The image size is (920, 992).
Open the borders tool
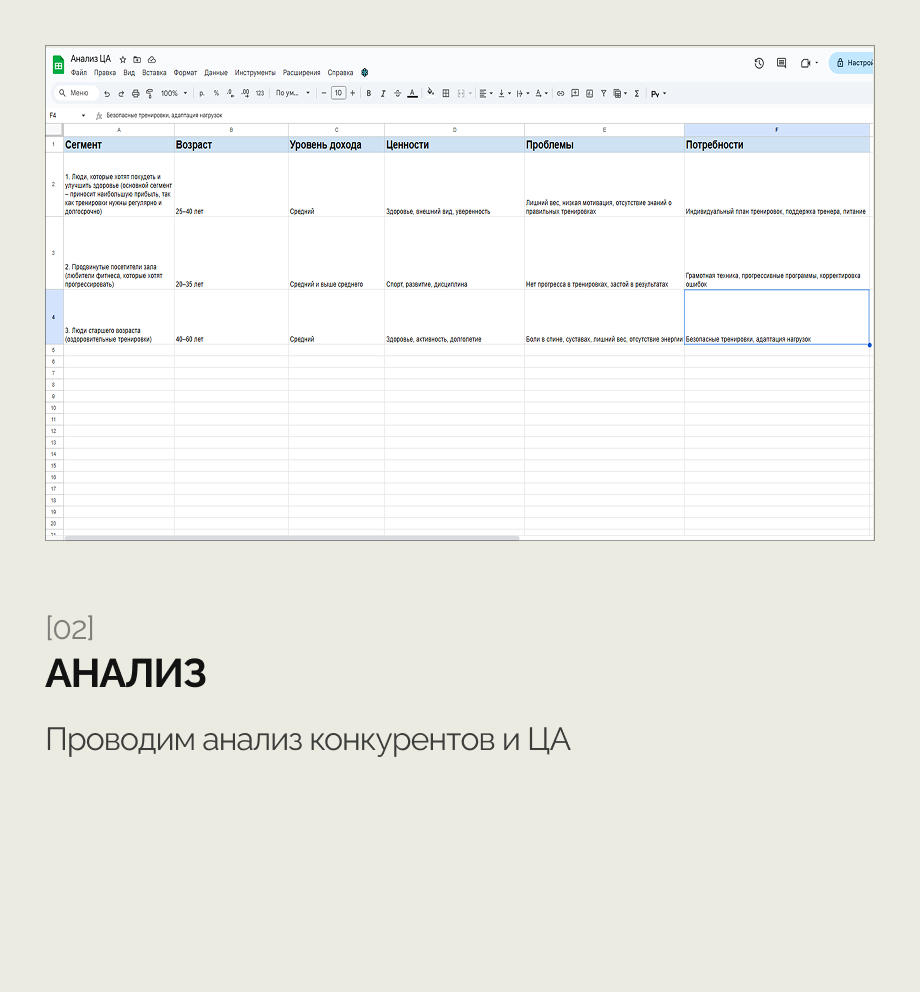tap(446, 94)
